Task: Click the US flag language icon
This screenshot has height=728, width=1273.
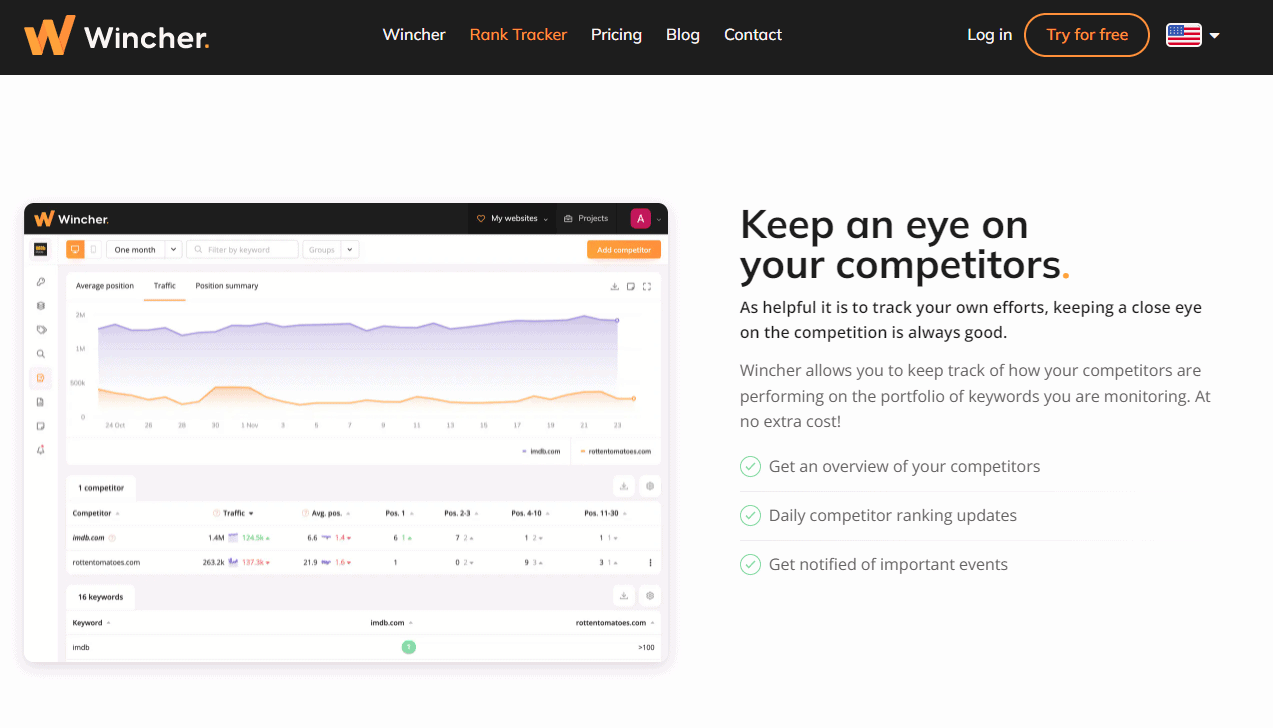Action: 1184,35
